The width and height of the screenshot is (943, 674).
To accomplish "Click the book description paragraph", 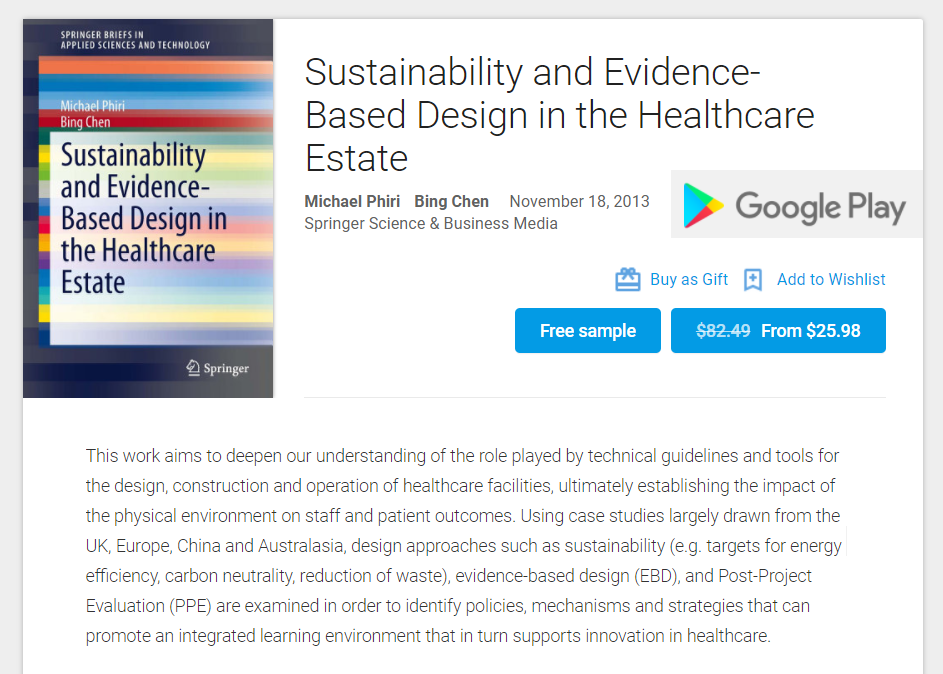I will click(x=463, y=545).
